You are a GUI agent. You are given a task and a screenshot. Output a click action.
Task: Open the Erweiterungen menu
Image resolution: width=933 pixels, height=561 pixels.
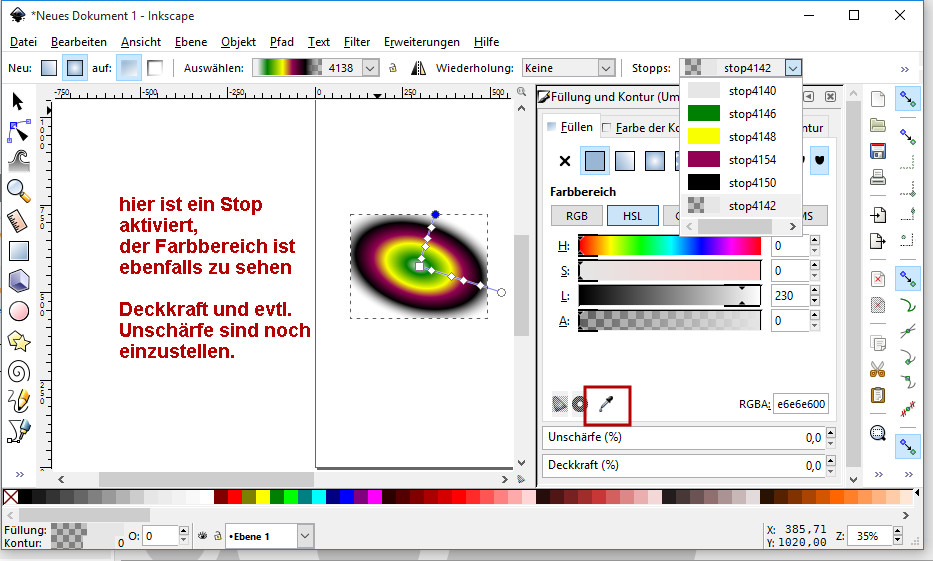click(421, 42)
